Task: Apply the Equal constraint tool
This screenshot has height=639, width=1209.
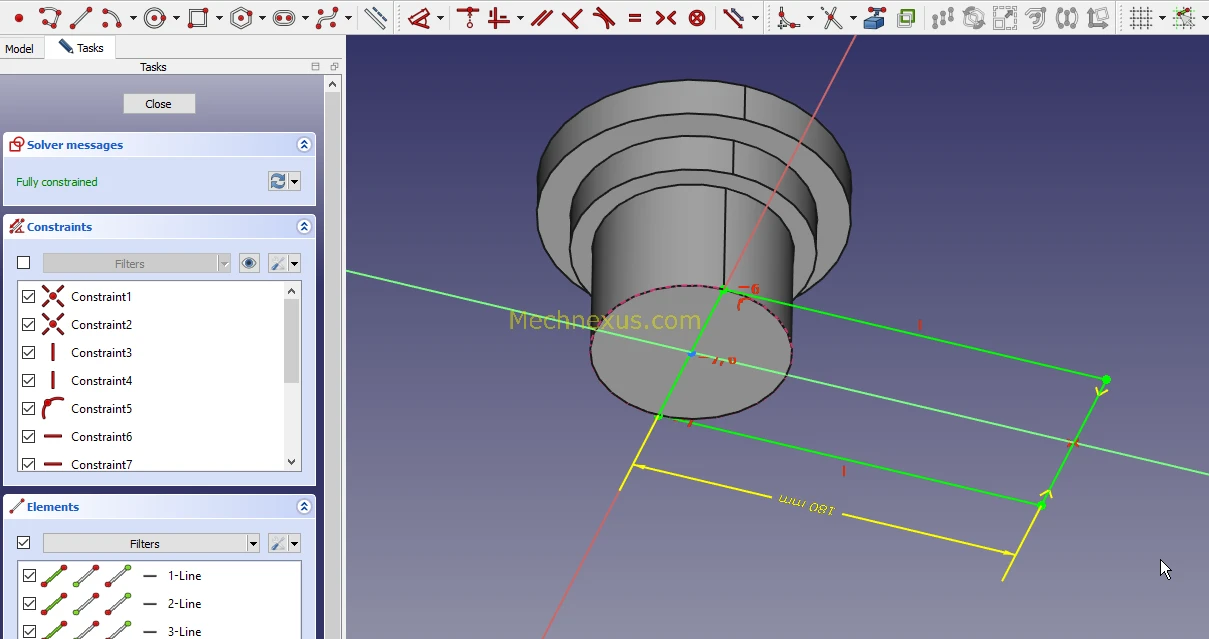Action: 635,17
